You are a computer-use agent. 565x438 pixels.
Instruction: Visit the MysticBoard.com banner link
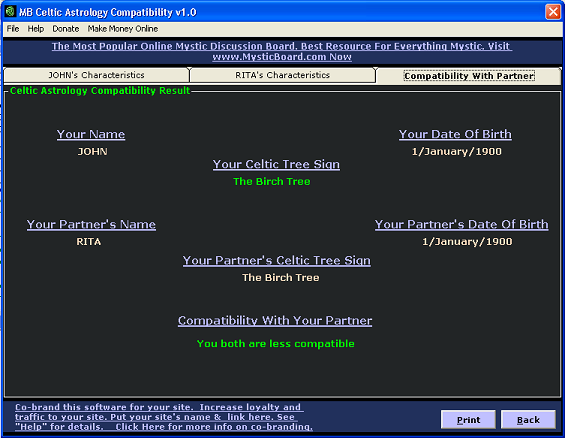pos(282,52)
